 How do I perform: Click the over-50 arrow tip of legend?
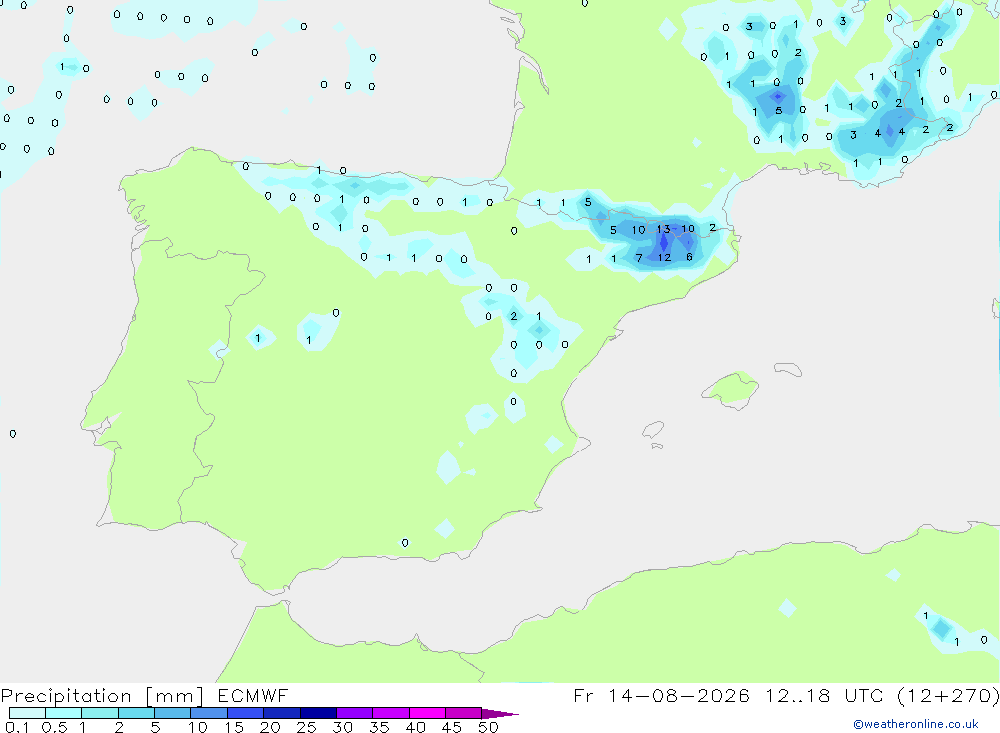click(x=500, y=714)
